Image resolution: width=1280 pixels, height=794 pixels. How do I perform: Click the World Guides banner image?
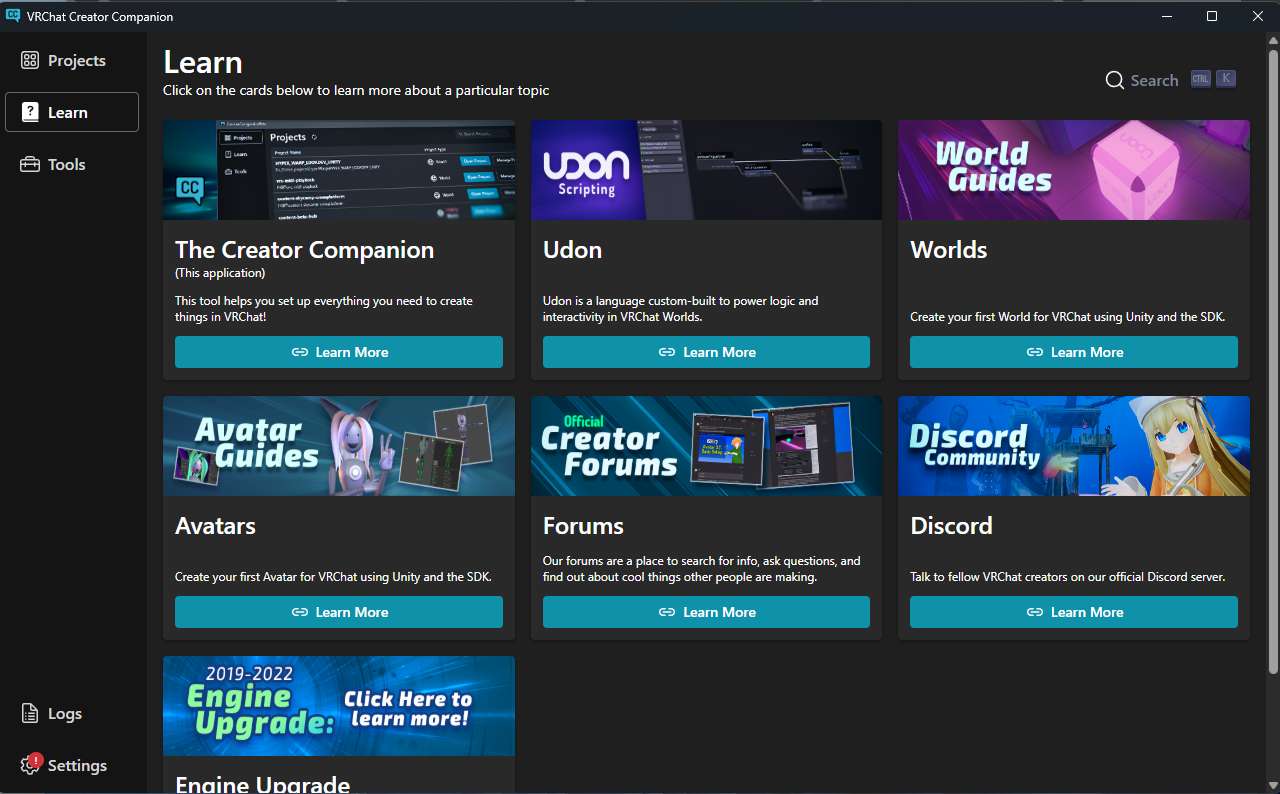(x=1073, y=169)
